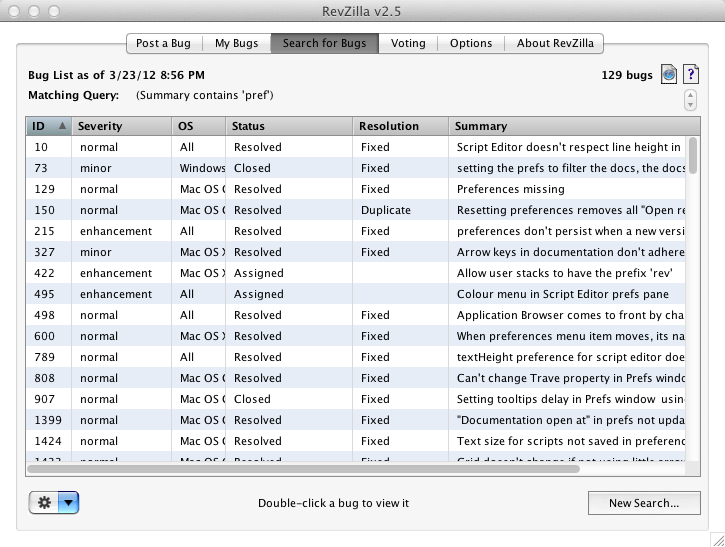Image resolution: width=725 pixels, height=547 pixels.
Task: Click 'Duplicate' resolution in bug 150 row
Action: (x=386, y=210)
